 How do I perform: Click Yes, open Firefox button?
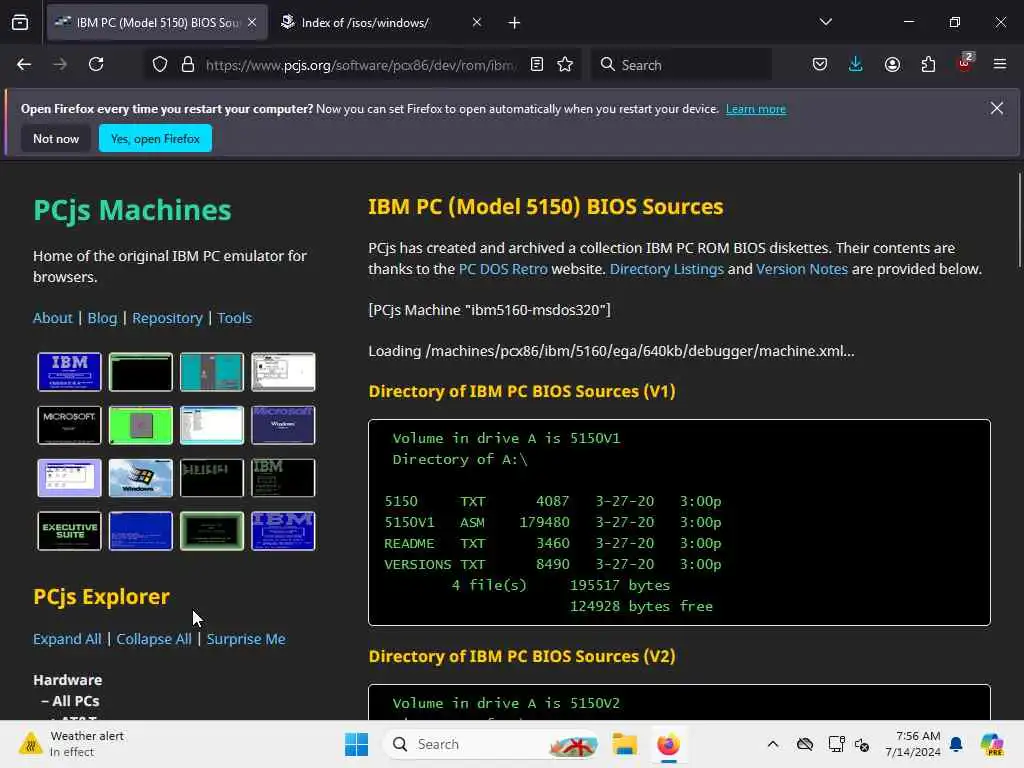(155, 138)
